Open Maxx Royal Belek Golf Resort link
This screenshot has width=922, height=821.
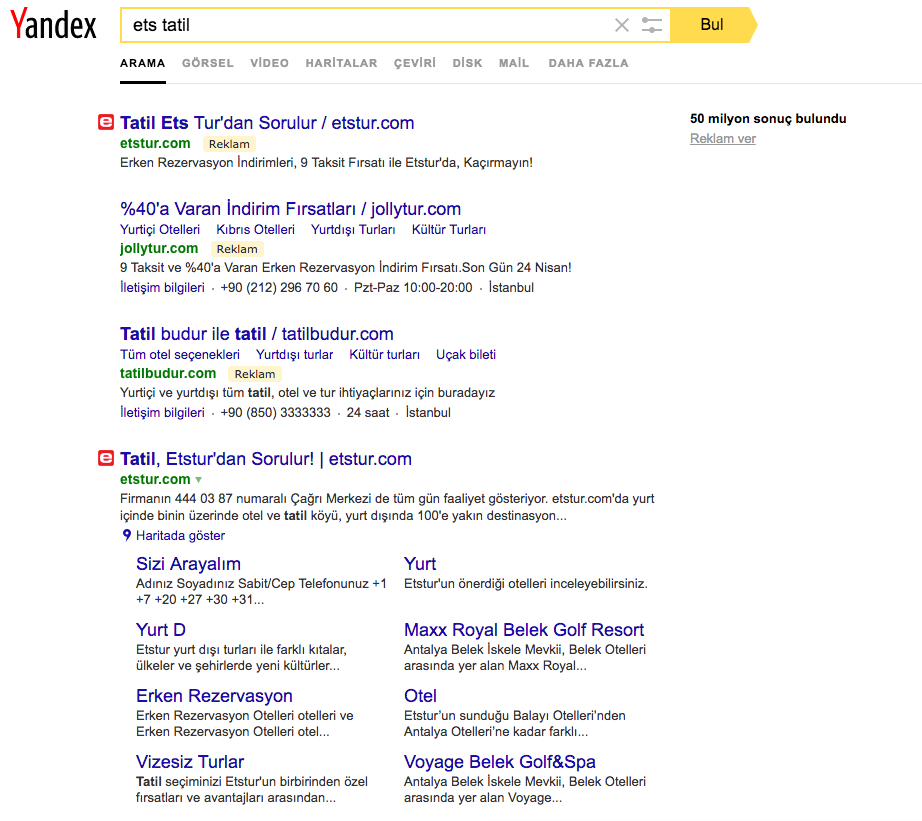(x=524, y=630)
